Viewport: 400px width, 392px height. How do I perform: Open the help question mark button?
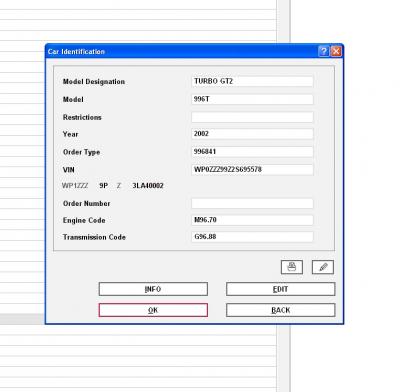[324, 51]
